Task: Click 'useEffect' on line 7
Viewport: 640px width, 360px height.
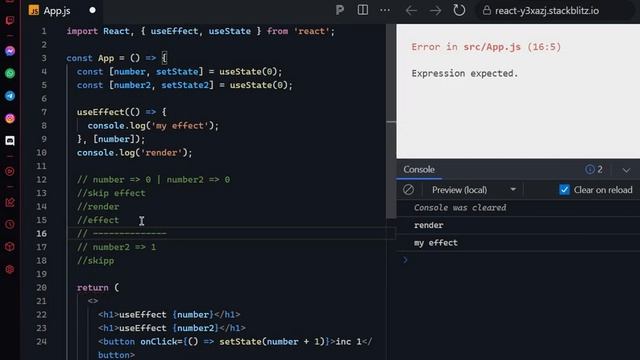Action: point(101,112)
